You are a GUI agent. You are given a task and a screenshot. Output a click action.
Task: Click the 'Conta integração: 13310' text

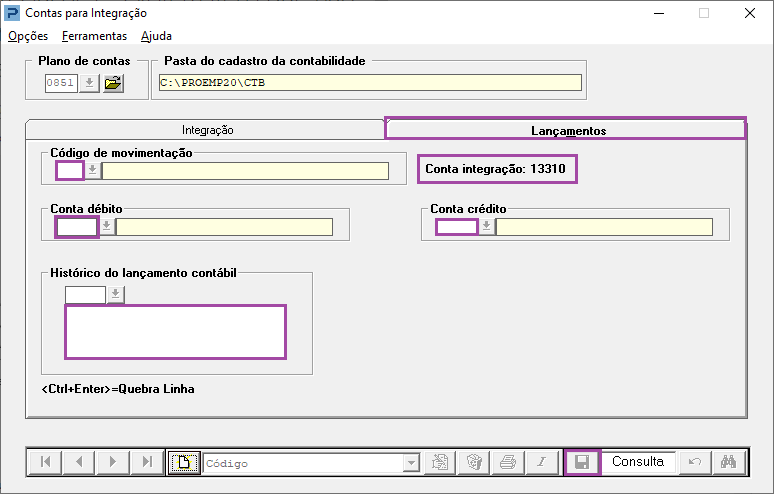pos(496,169)
